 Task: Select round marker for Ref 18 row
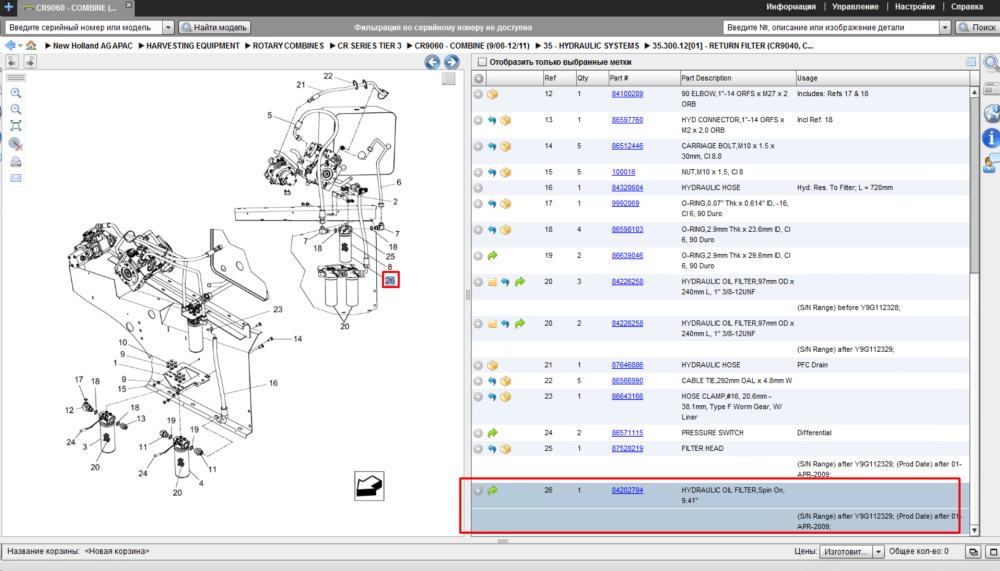pyautogui.click(x=478, y=230)
